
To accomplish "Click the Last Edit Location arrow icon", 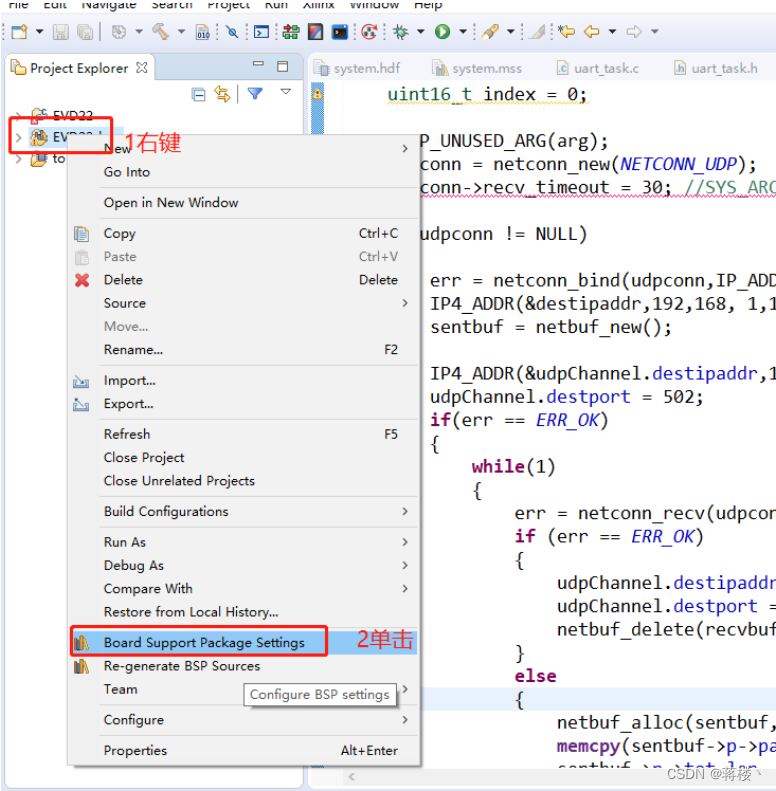I will (x=566, y=32).
